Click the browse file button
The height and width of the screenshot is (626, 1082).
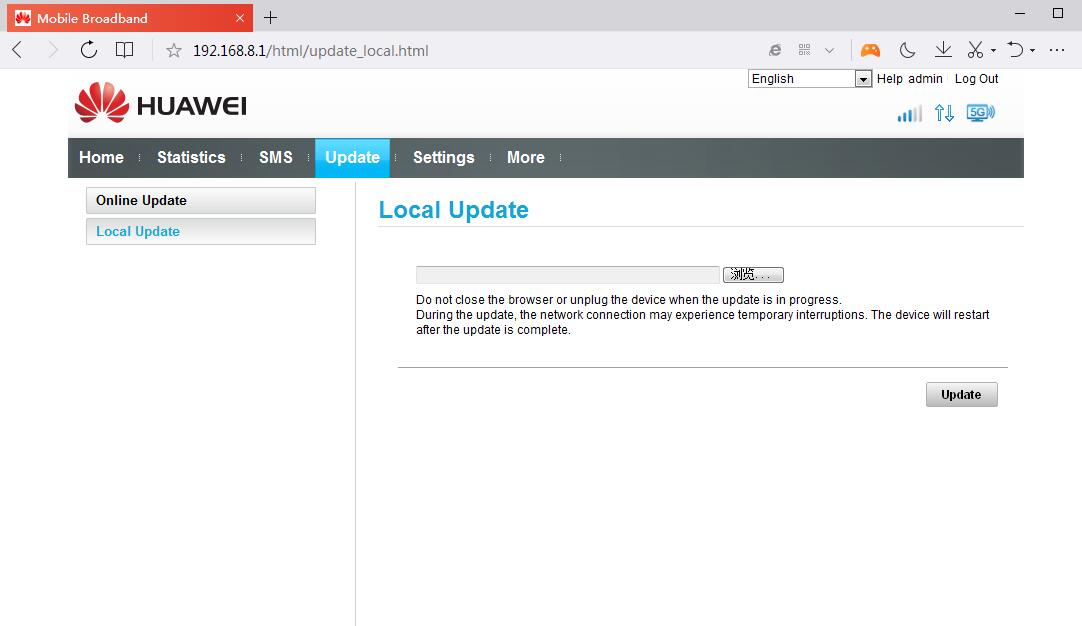[753, 275]
